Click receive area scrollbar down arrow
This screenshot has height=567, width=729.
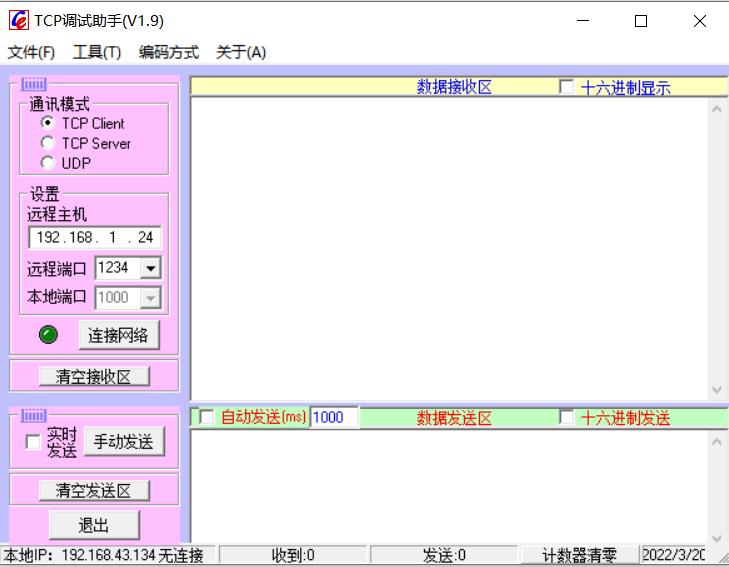[716, 389]
